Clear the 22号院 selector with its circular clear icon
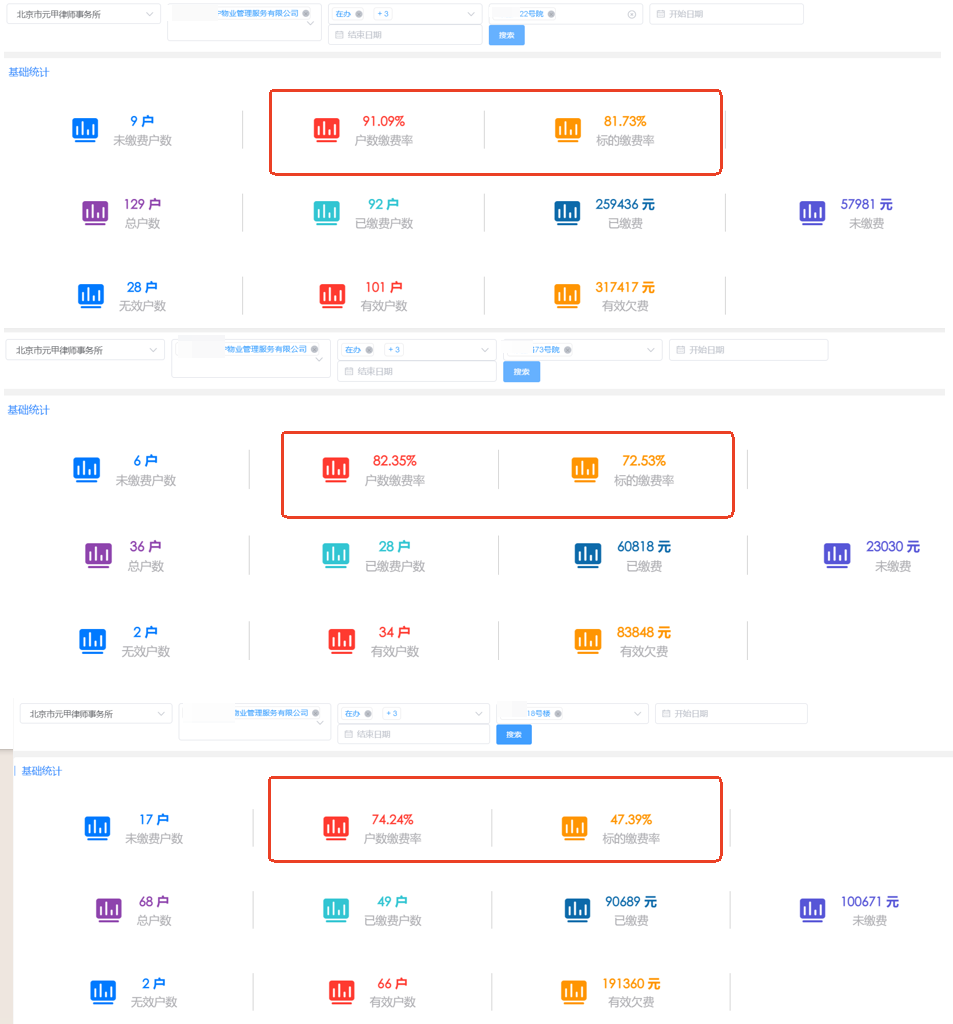Image resolution: width=953 pixels, height=1024 pixels. [x=631, y=14]
